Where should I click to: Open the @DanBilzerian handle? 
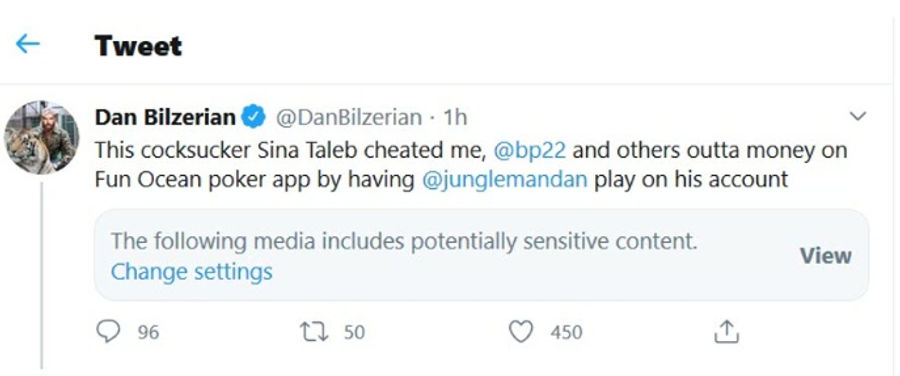point(349,118)
